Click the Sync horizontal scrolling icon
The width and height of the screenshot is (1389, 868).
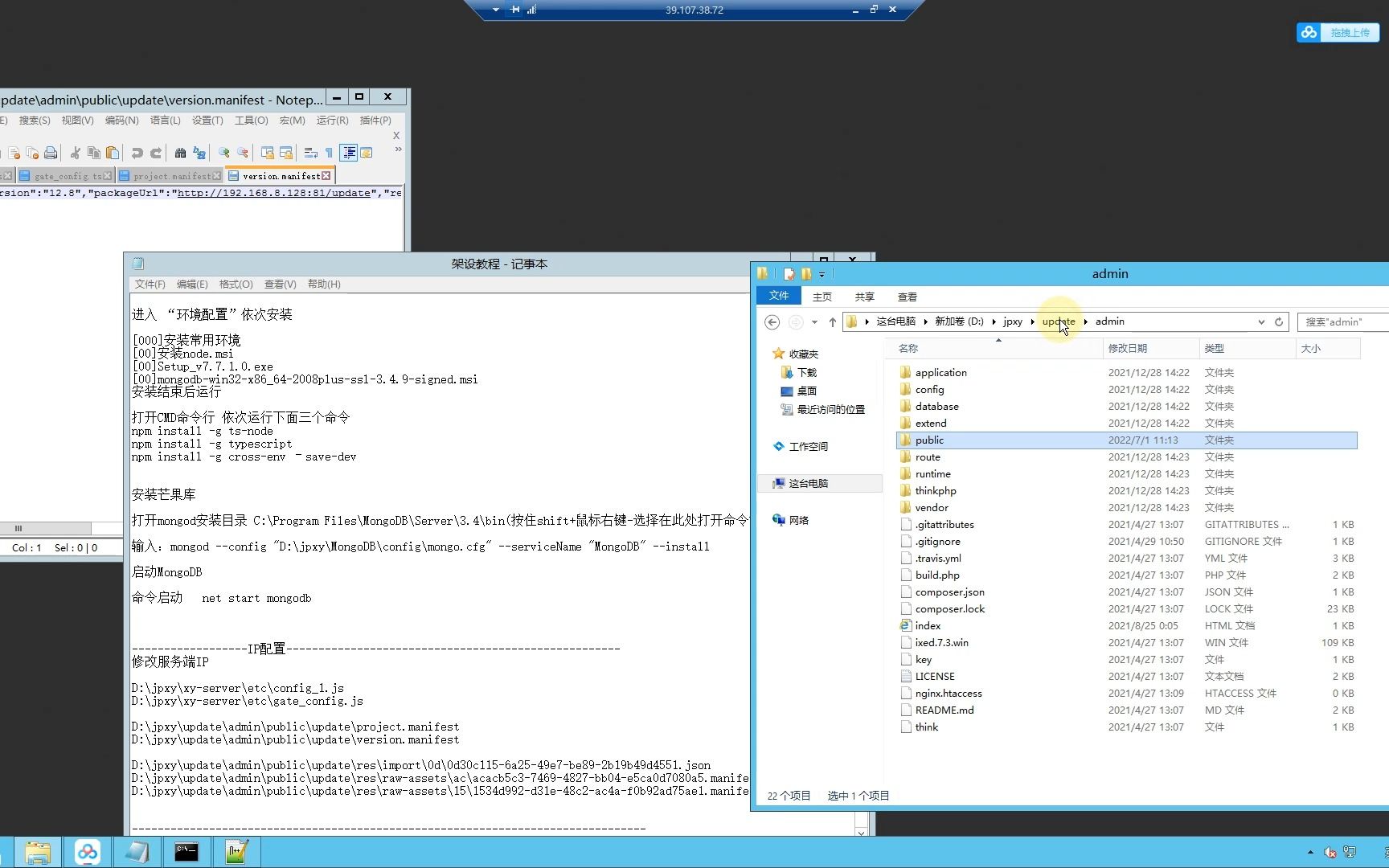click(286, 153)
